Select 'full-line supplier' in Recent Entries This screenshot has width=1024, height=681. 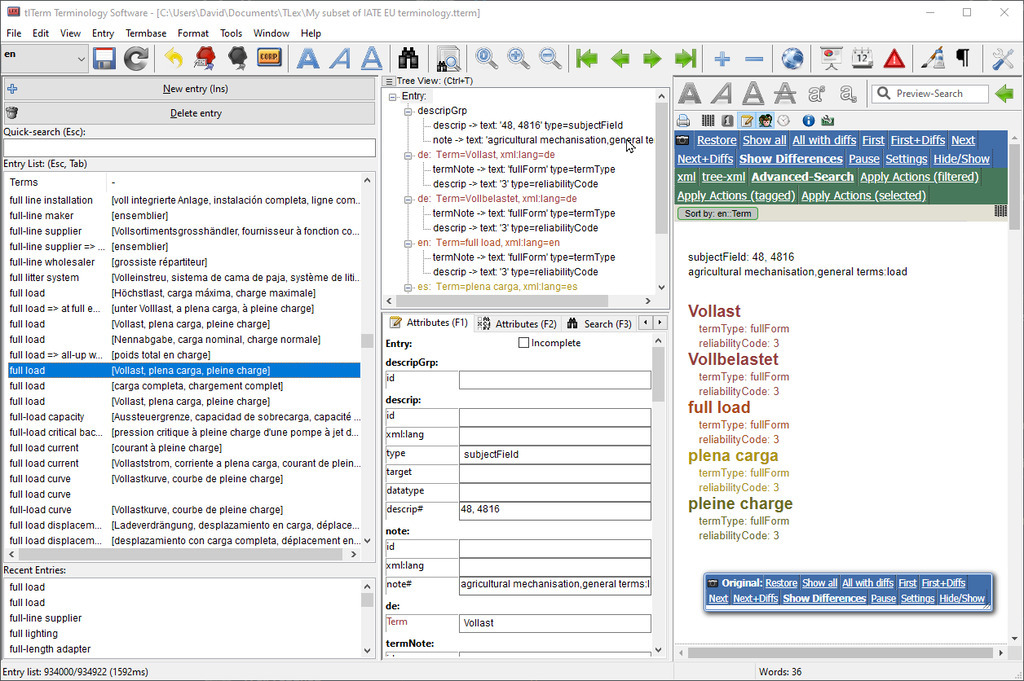click(x=46, y=618)
